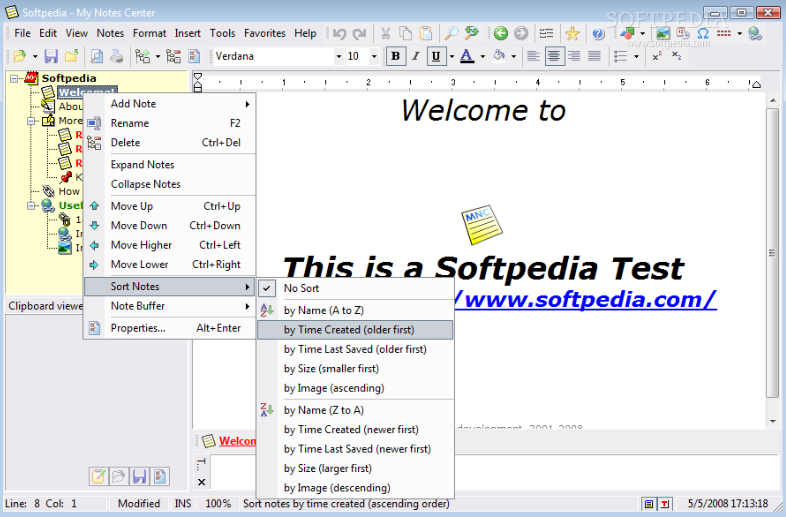The height and width of the screenshot is (517, 786).
Task: Open the dropdown arrow beside Add Note icon
Action: (157, 56)
